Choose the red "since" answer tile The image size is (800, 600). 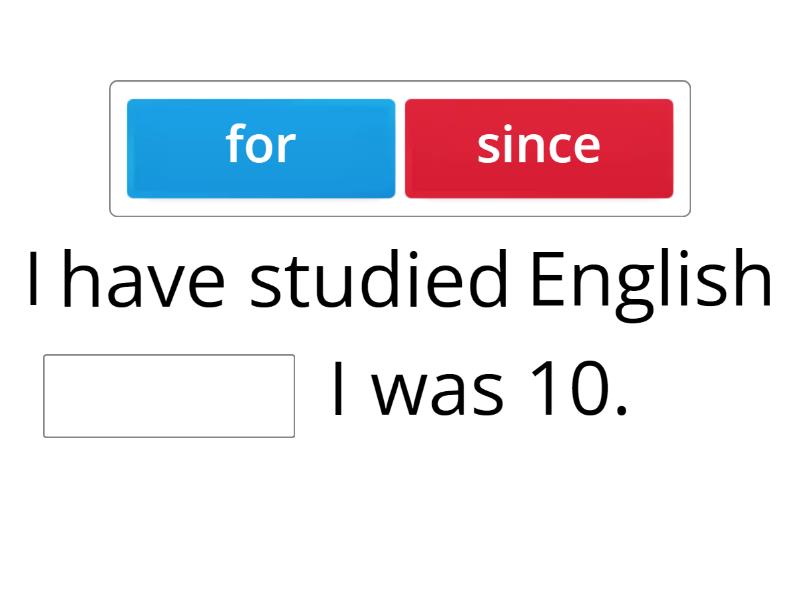pyautogui.click(x=538, y=148)
